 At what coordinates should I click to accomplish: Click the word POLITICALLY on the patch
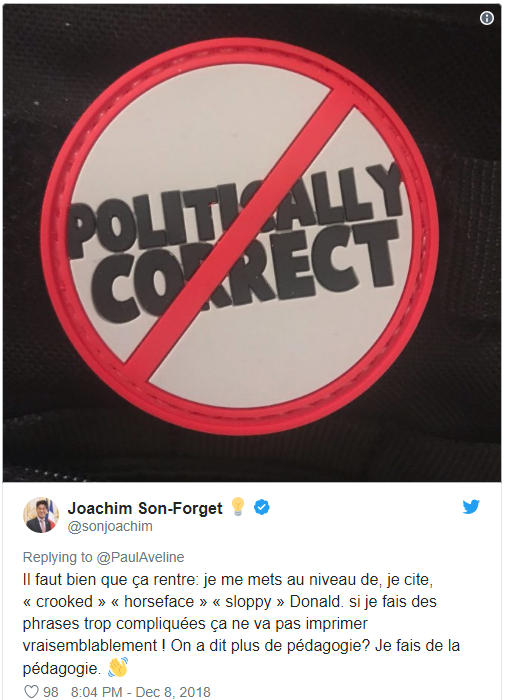coord(232,212)
